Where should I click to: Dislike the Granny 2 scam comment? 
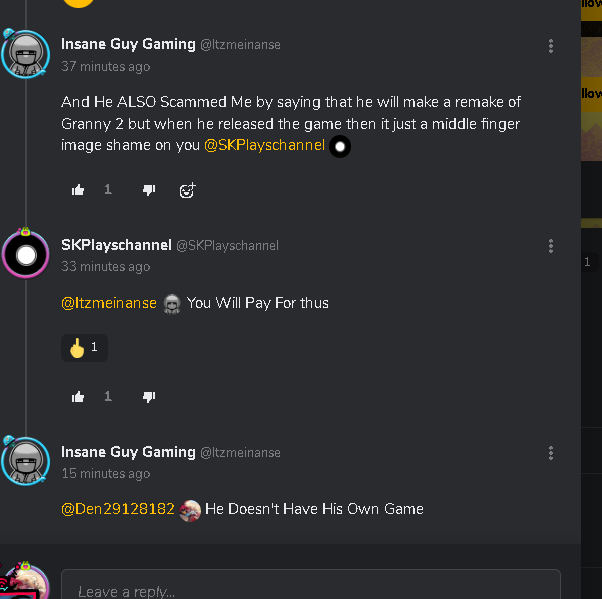click(149, 190)
